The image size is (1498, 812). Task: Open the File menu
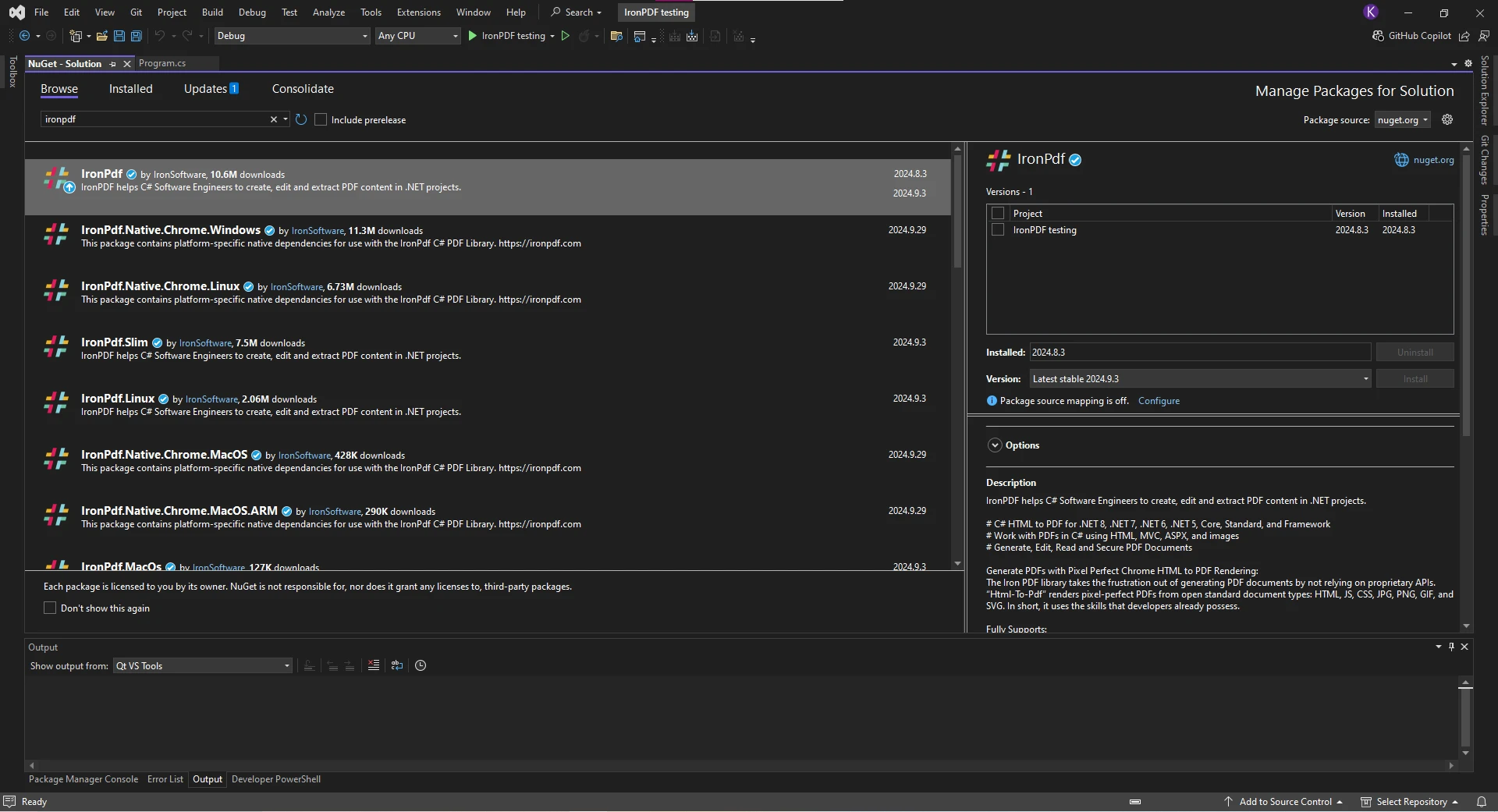pos(41,12)
